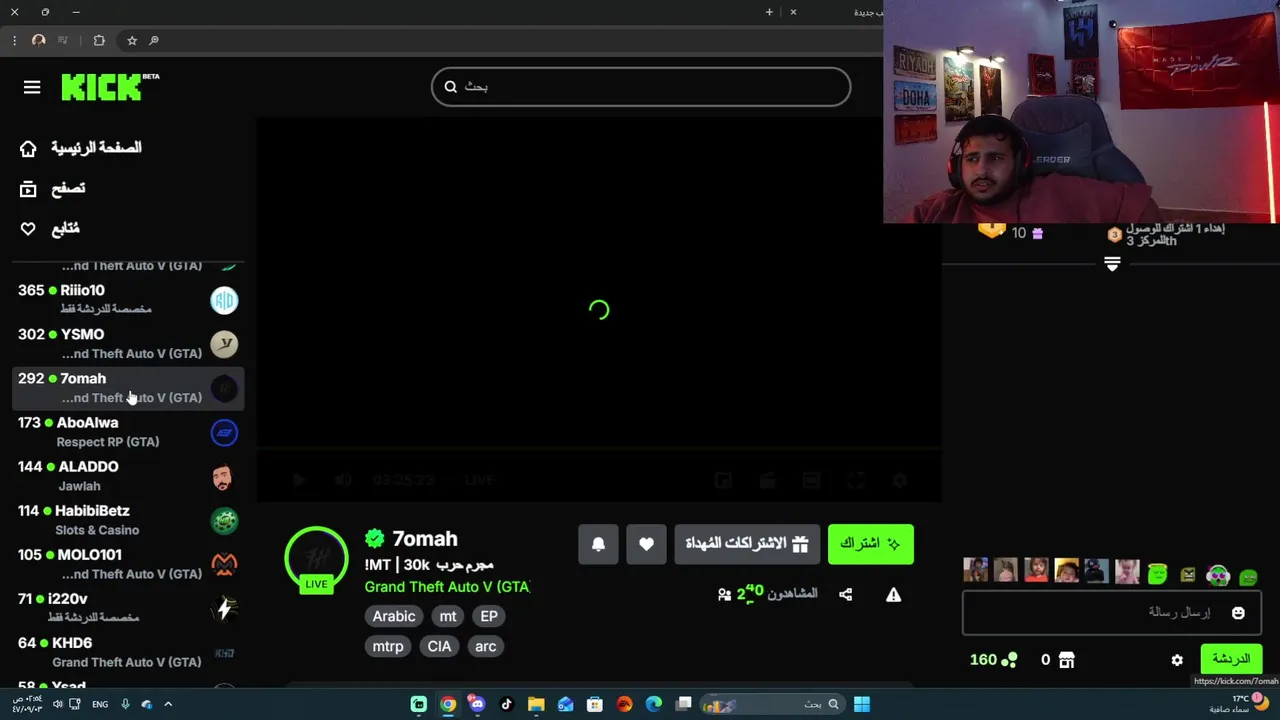The image size is (1280, 720).
Task: Click the KICK beta logo
Action: coord(110,87)
